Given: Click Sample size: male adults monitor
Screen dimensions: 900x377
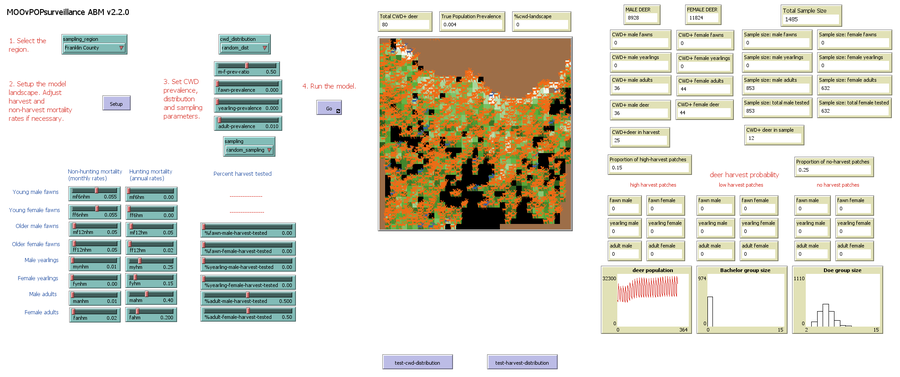Looking at the screenshot, I should pos(778,85).
